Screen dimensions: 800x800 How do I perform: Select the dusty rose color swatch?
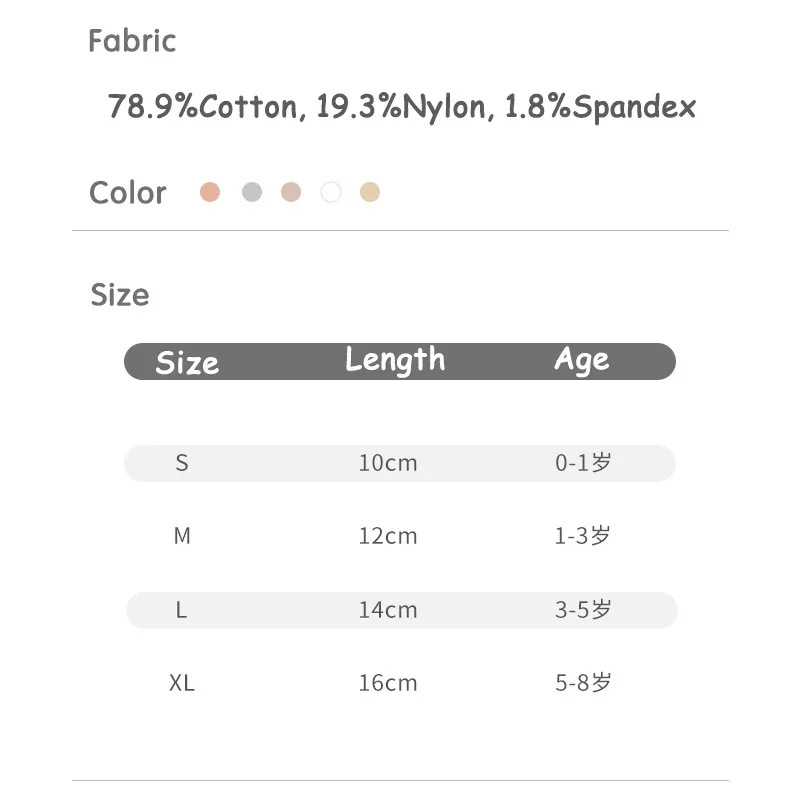tap(291, 192)
